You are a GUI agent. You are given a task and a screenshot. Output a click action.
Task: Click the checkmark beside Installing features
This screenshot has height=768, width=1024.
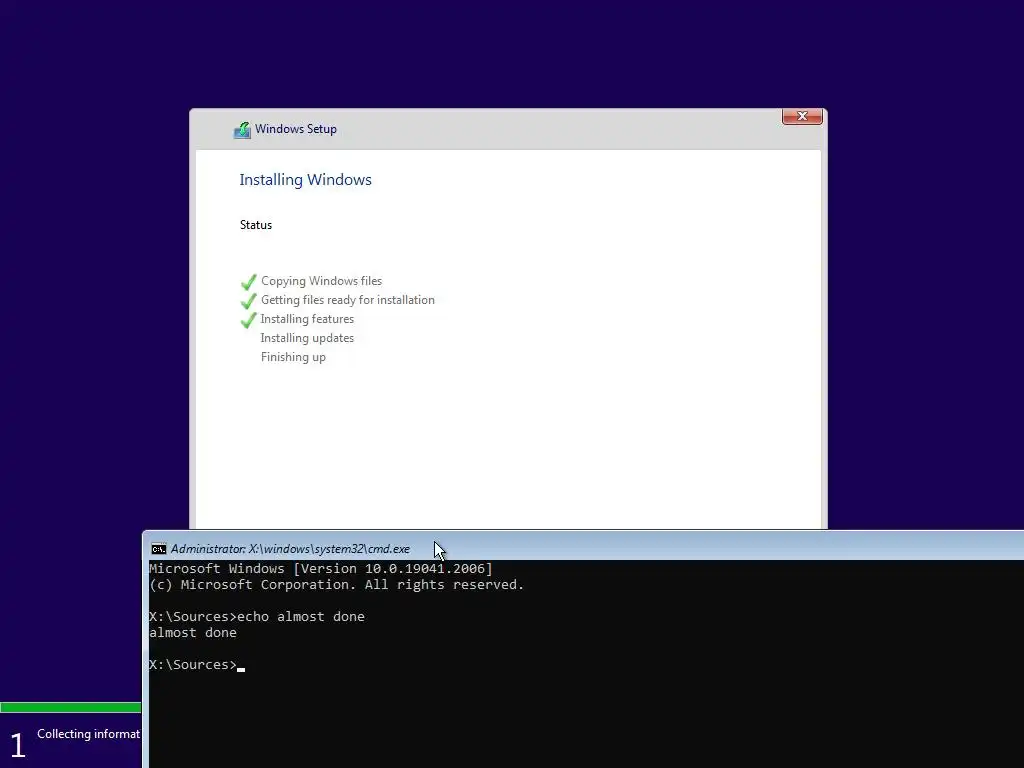pos(248,319)
